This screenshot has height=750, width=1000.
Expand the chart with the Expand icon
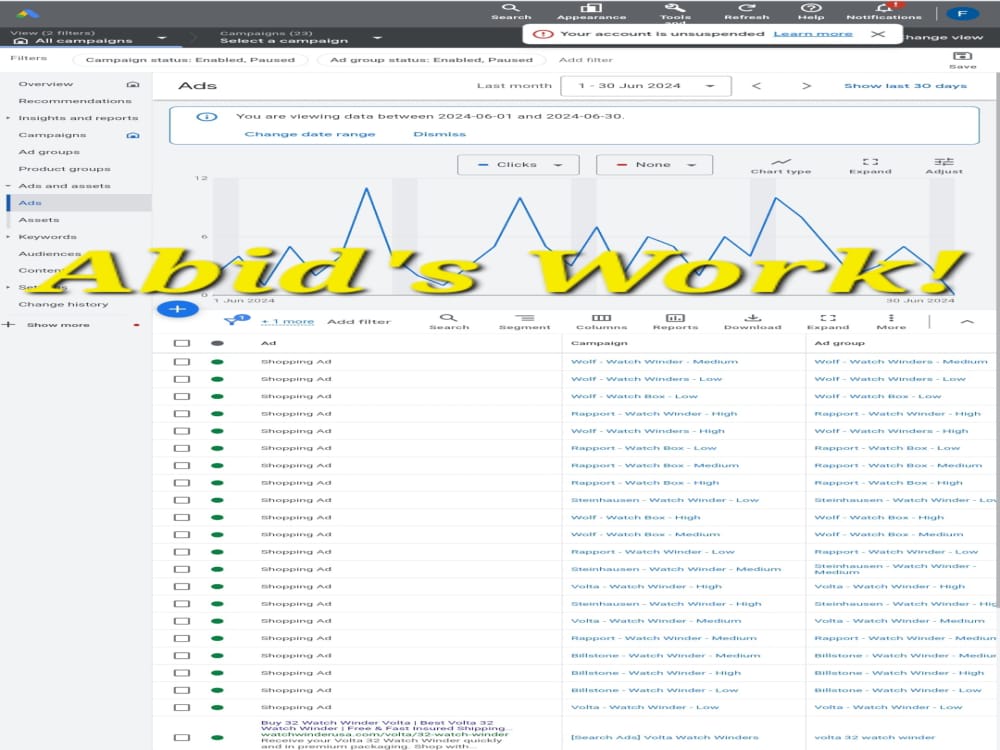pyautogui.click(x=870, y=166)
